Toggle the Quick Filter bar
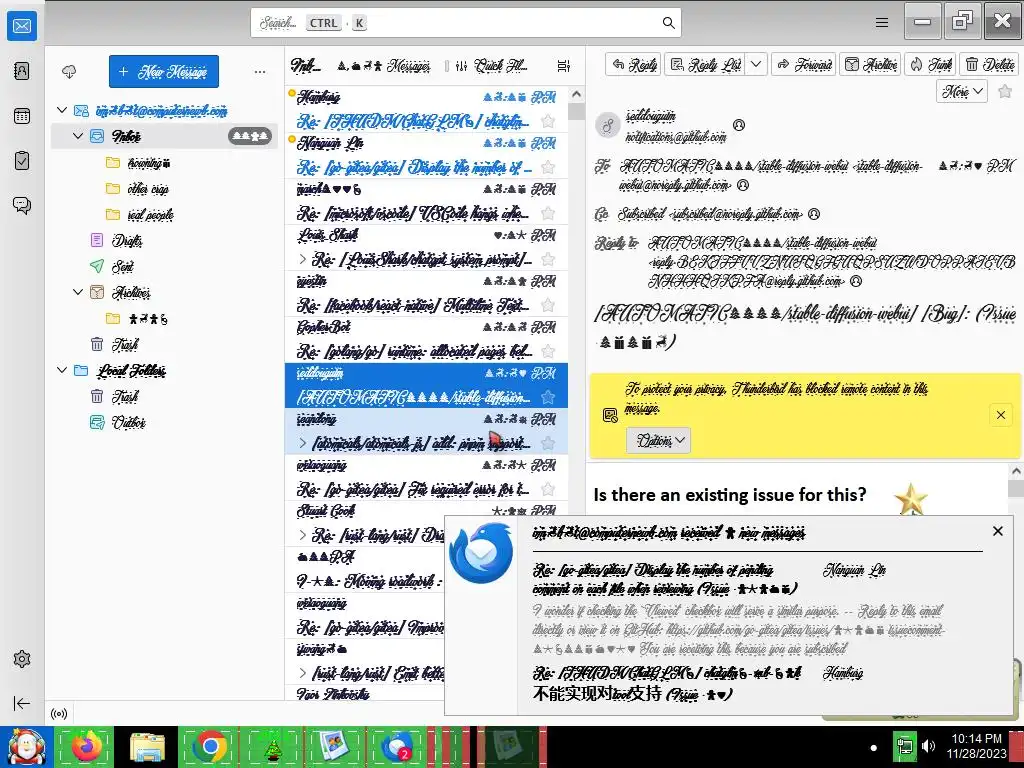The width and height of the screenshot is (1024, 768). (x=491, y=65)
